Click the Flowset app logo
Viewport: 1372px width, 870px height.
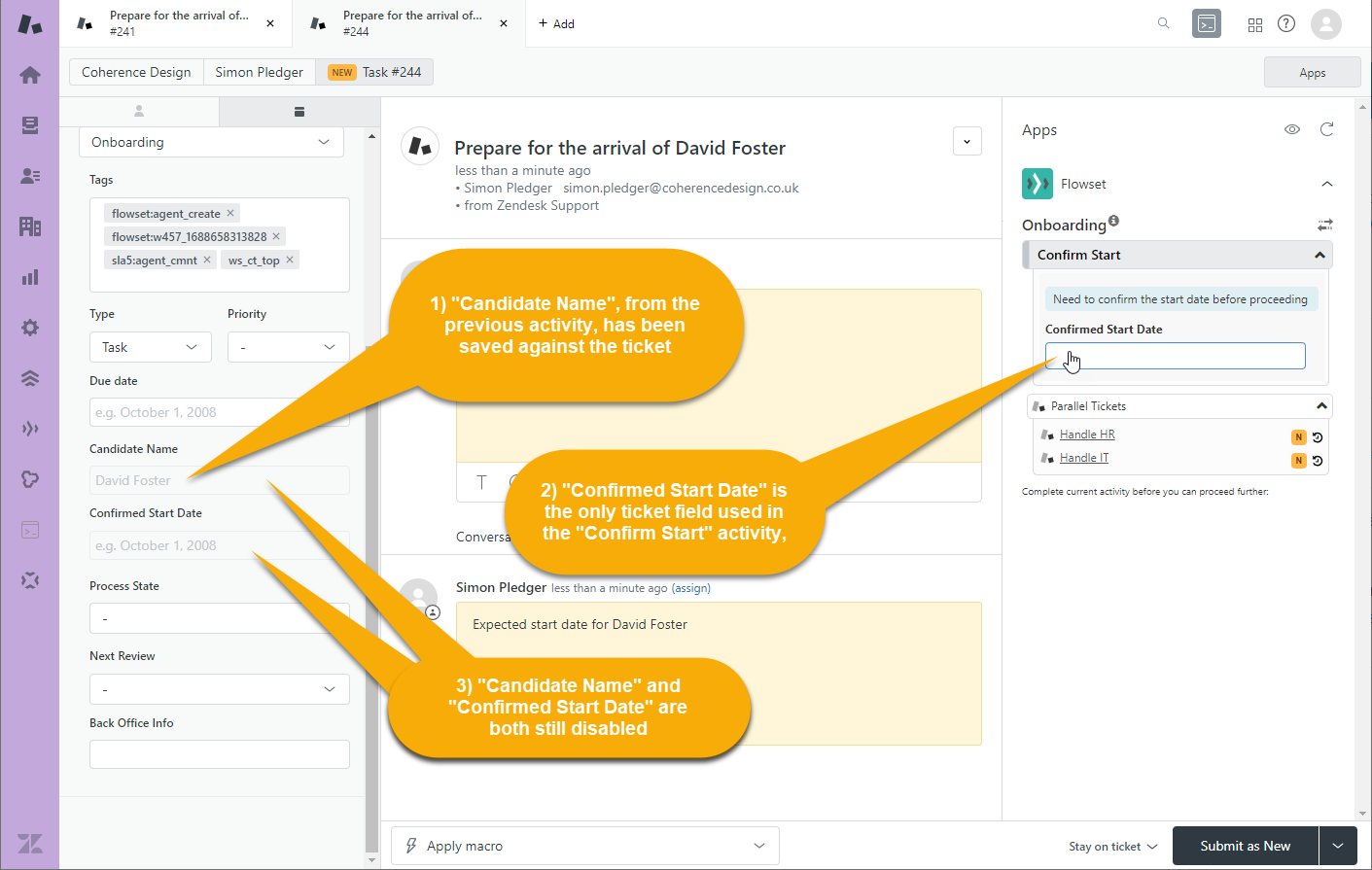click(1038, 184)
